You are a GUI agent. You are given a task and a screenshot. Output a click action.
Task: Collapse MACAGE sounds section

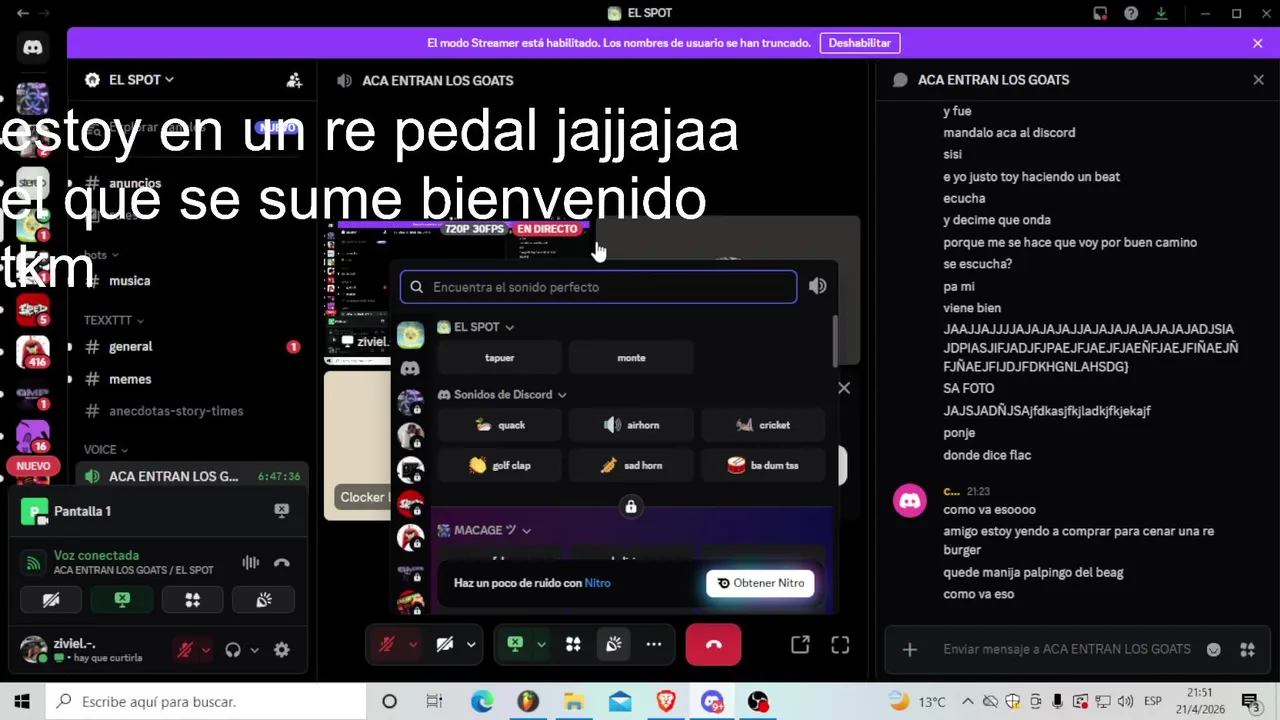[x=484, y=530]
